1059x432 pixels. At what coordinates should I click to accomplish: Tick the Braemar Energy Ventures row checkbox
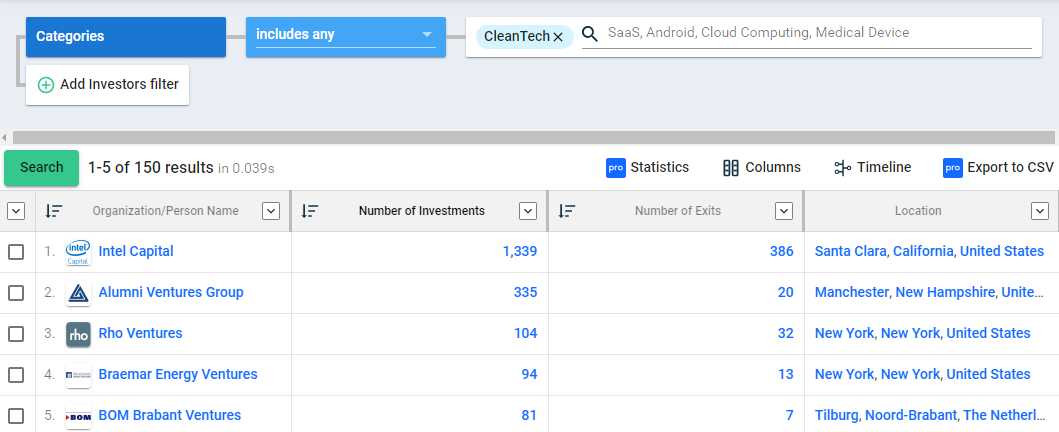(x=16, y=375)
